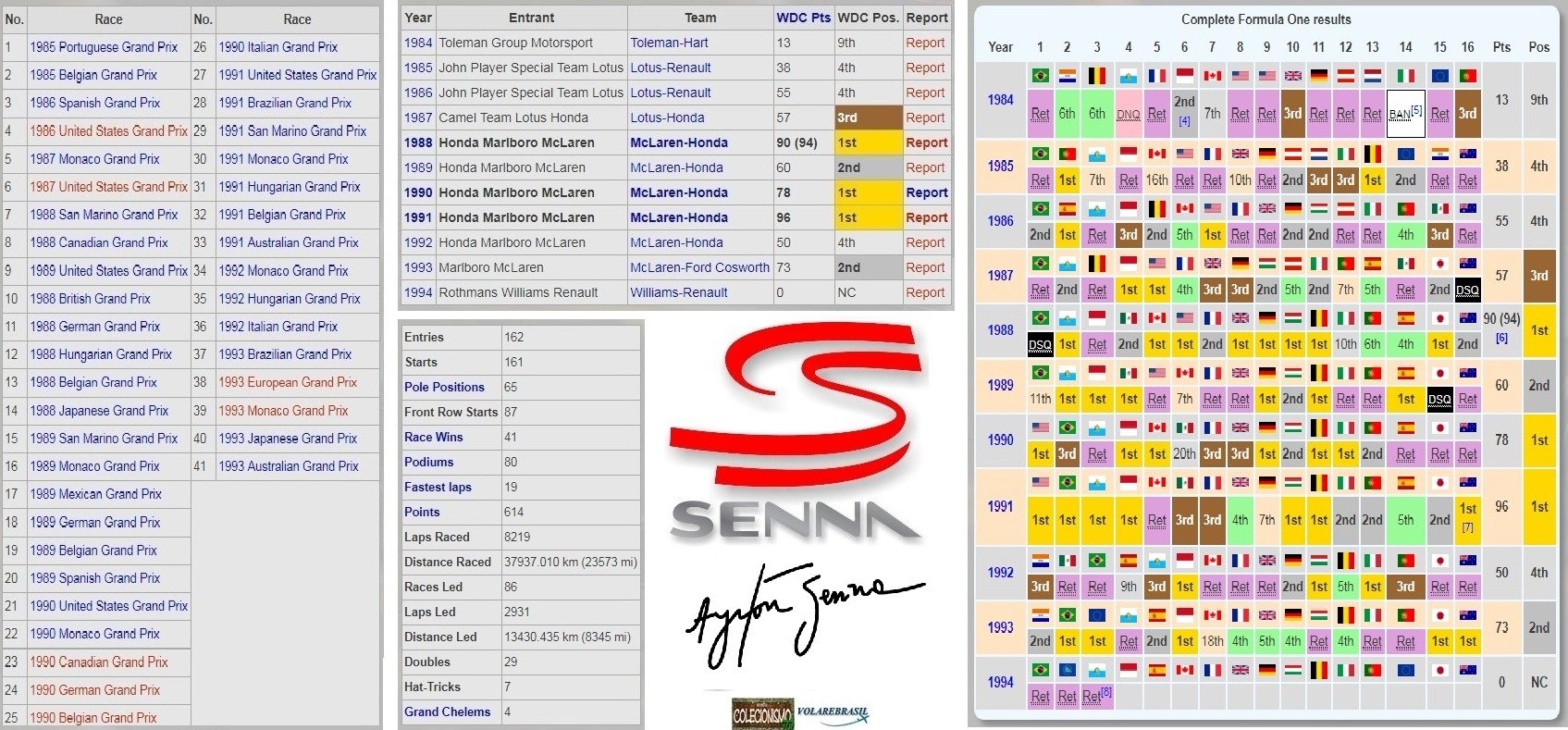Click the Belgium flag in the 1990 row
Image resolution: width=1568 pixels, height=730 pixels.
pos(1319,428)
